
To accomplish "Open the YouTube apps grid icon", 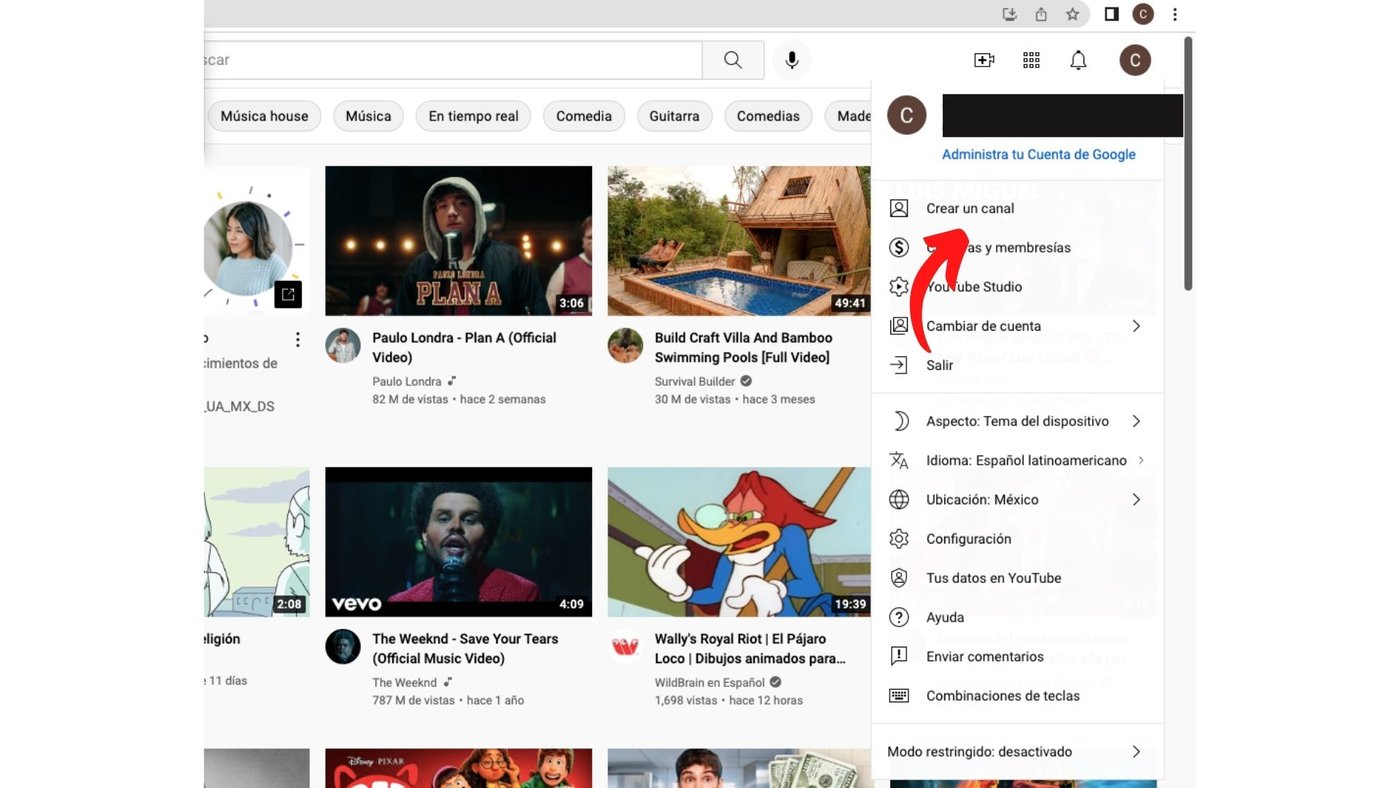I will [x=1031, y=60].
